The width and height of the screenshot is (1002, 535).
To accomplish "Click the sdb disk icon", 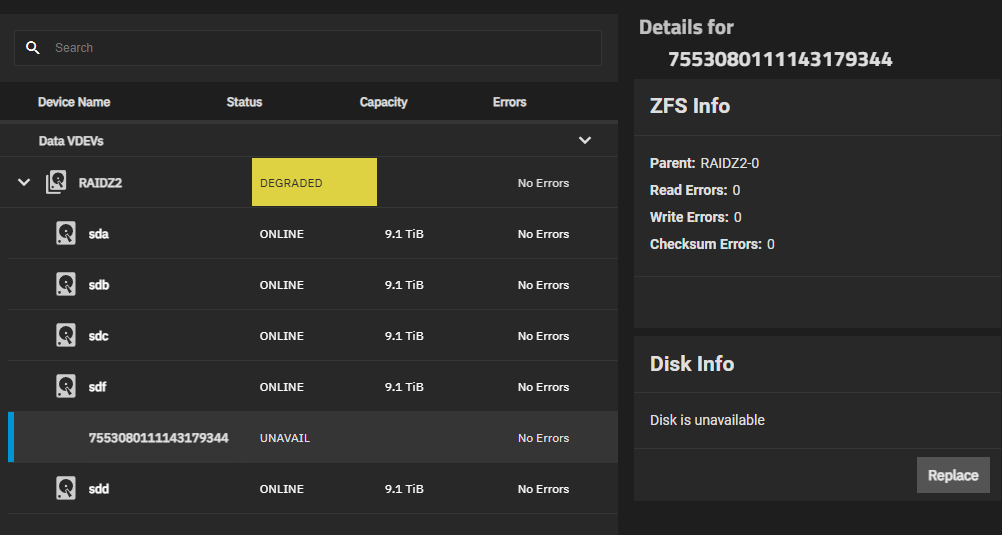I will 65,284.
